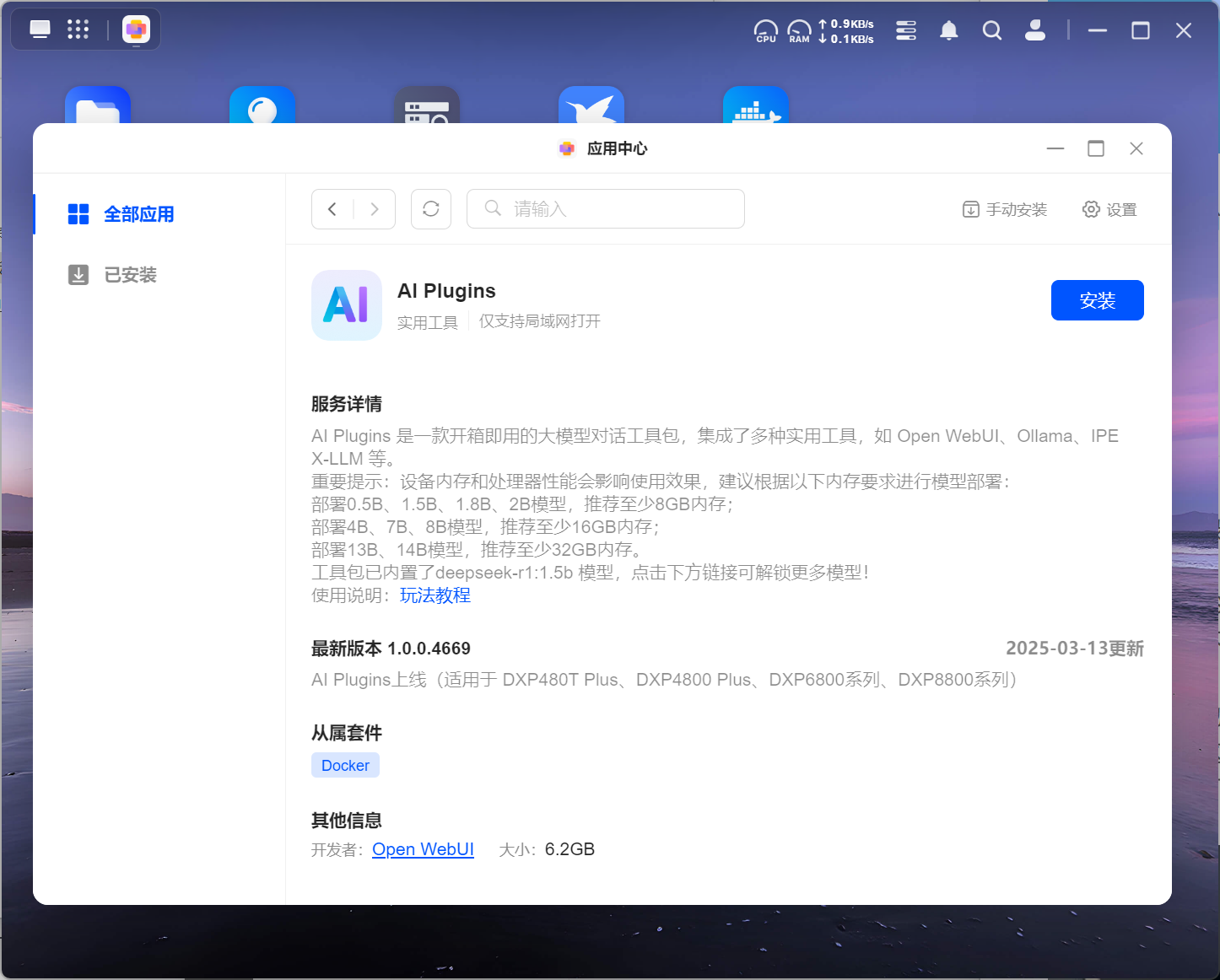
Task: Click the 6.2GB size value
Action: point(570,849)
